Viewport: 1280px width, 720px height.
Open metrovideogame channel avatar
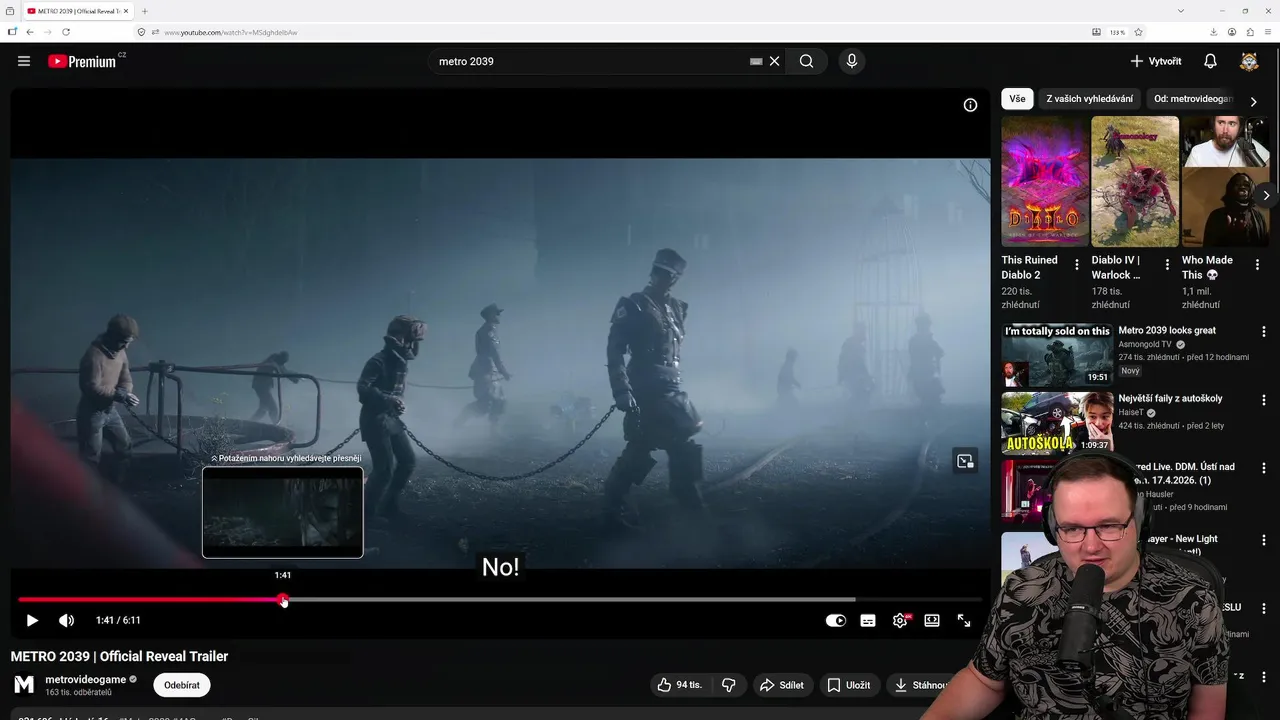(x=24, y=685)
